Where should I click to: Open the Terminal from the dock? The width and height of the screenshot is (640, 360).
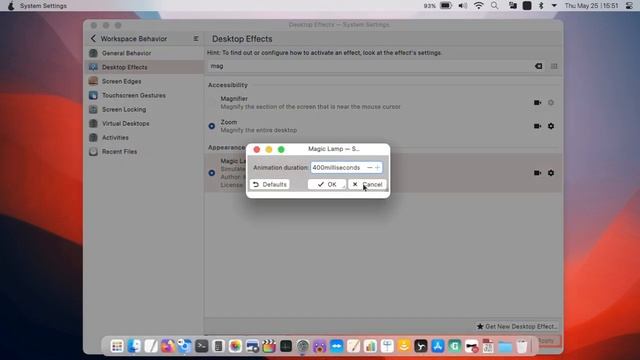[201, 347]
